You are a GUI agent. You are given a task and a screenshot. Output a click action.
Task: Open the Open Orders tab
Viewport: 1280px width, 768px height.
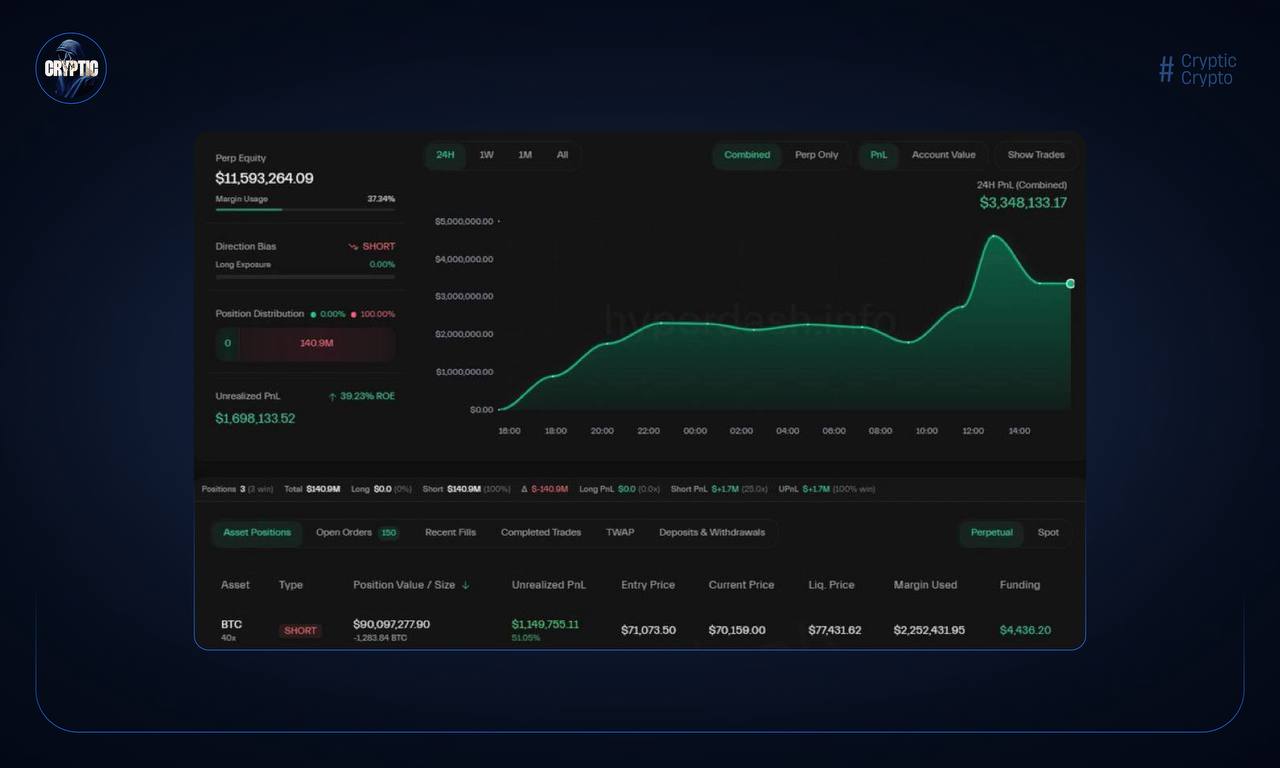[x=357, y=533]
